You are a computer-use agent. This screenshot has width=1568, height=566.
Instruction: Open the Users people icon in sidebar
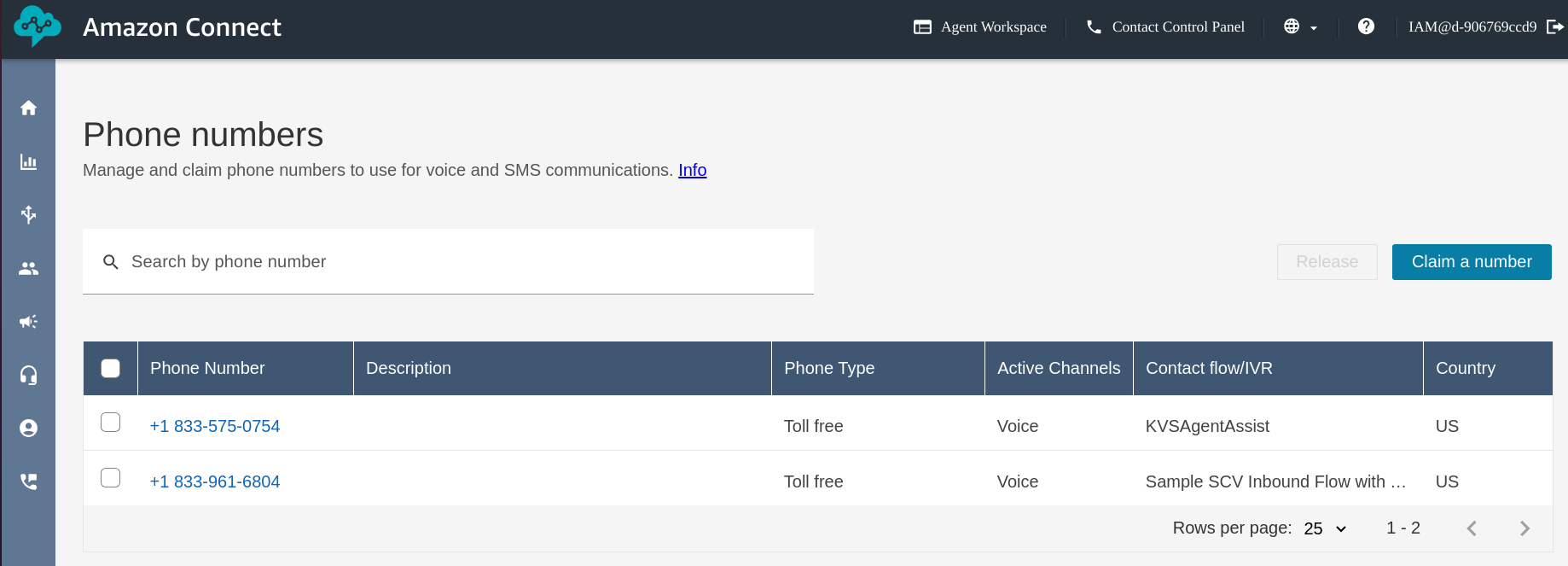28,268
